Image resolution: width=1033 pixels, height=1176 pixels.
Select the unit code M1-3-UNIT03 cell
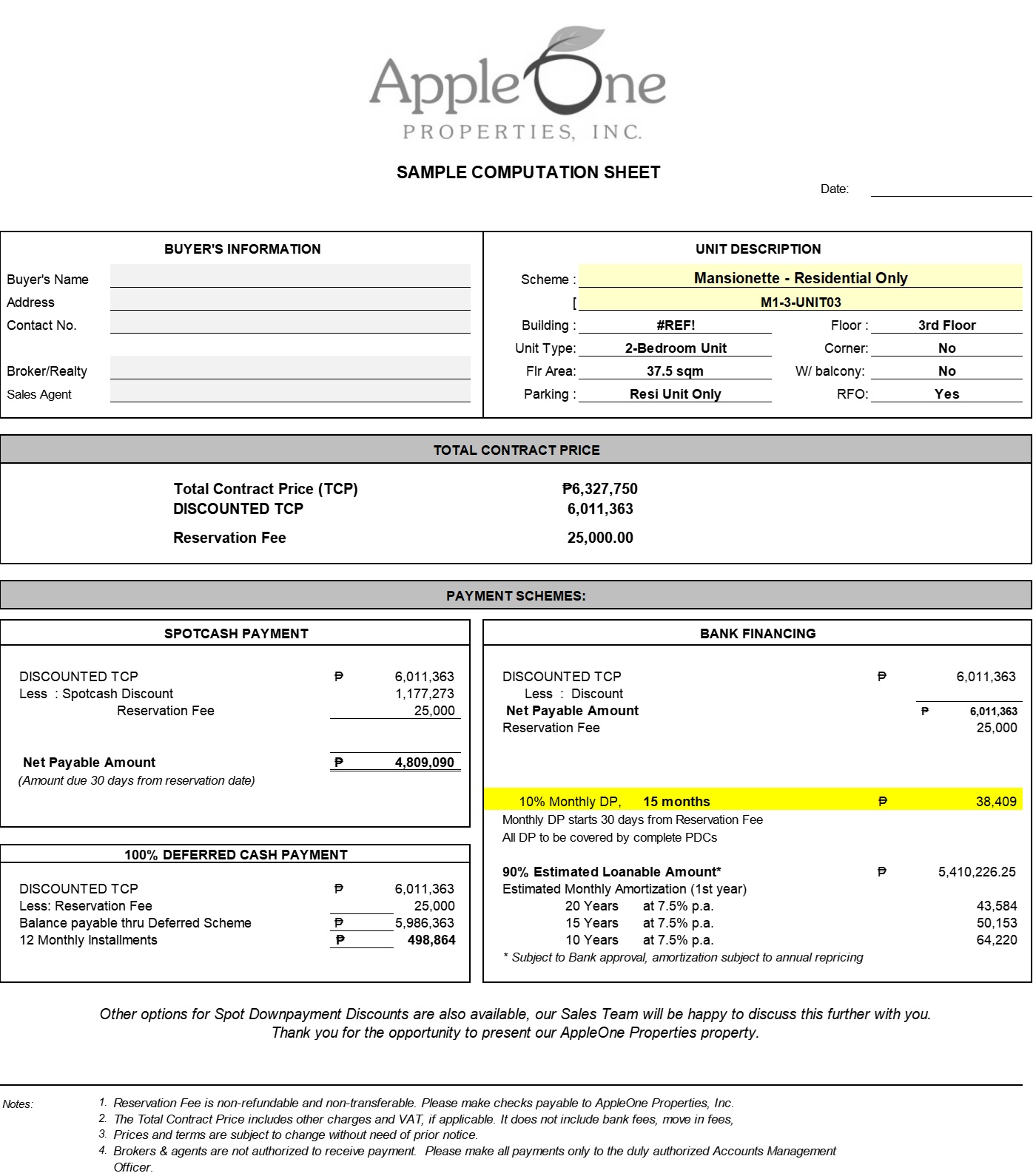(x=801, y=301)
